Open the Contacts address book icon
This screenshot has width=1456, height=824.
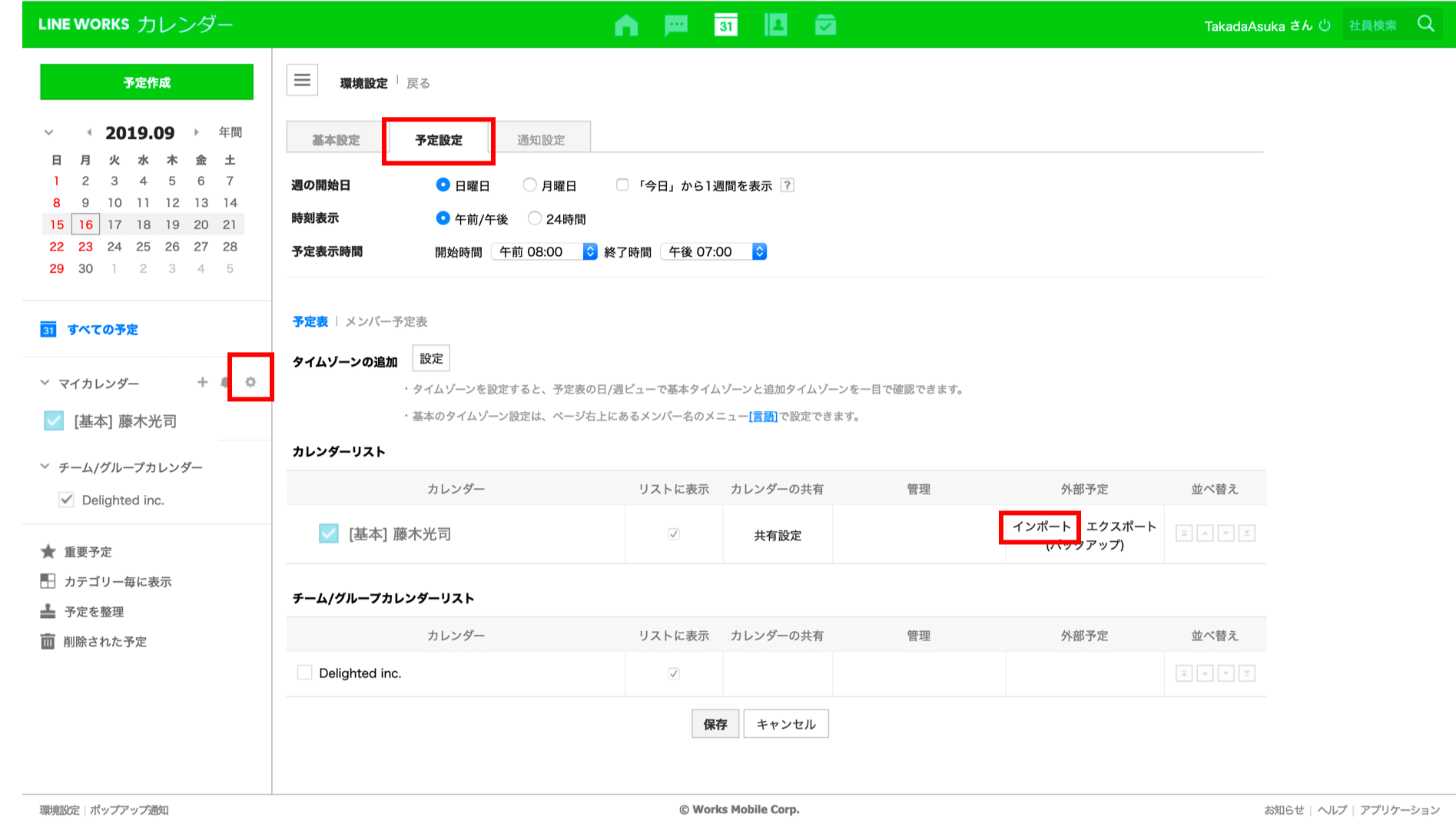tap(775, 25)
